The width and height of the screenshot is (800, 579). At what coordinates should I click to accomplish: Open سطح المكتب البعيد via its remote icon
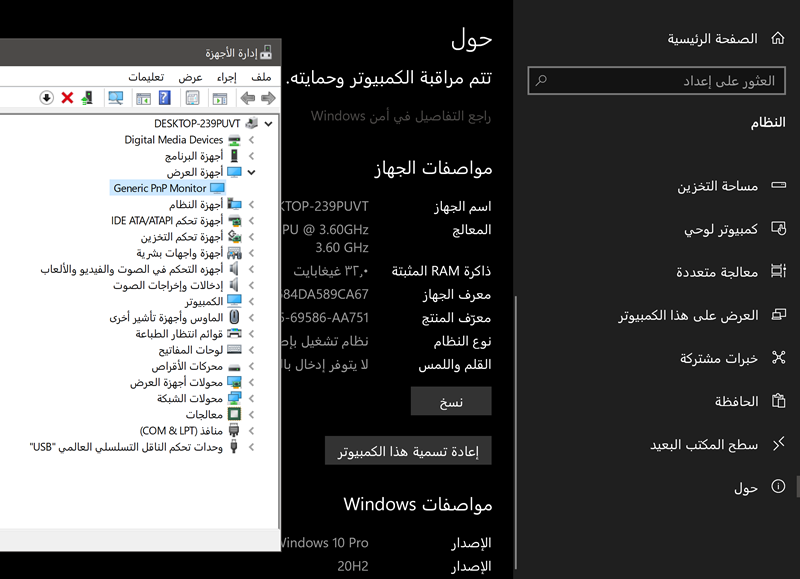click(x=779, y=444)
